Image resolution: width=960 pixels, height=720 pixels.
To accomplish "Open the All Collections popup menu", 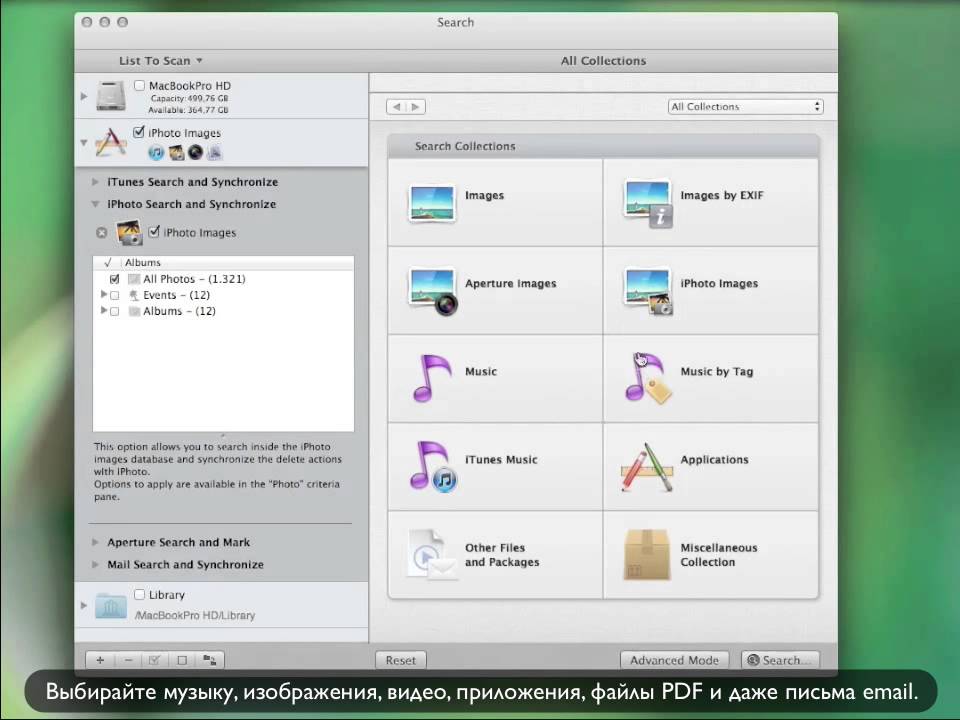I will (x=745, y=107).
